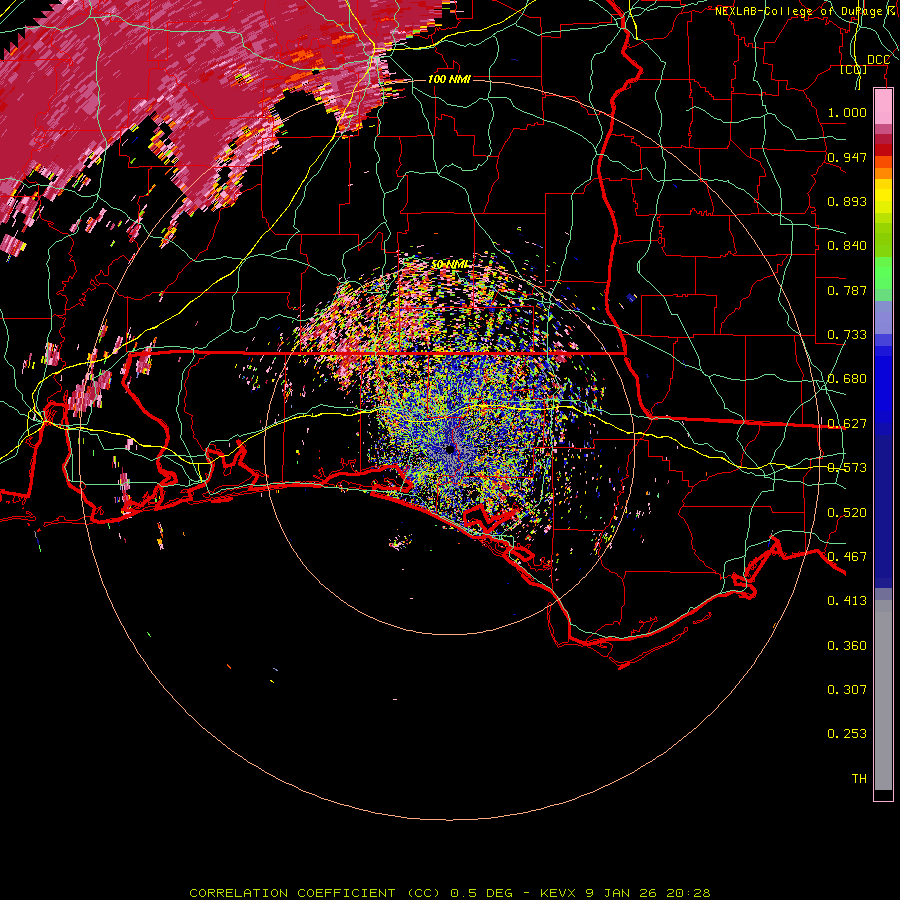Select the 1.000 legend value
The image size is (900, 900).
click(847, 112)
